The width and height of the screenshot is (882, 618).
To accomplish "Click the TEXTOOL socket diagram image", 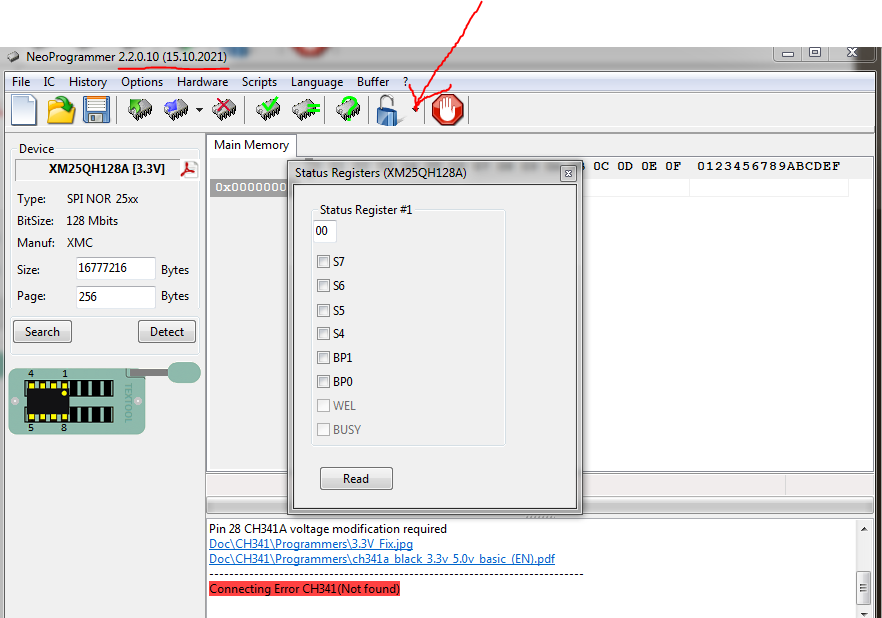I will (105, 399).
